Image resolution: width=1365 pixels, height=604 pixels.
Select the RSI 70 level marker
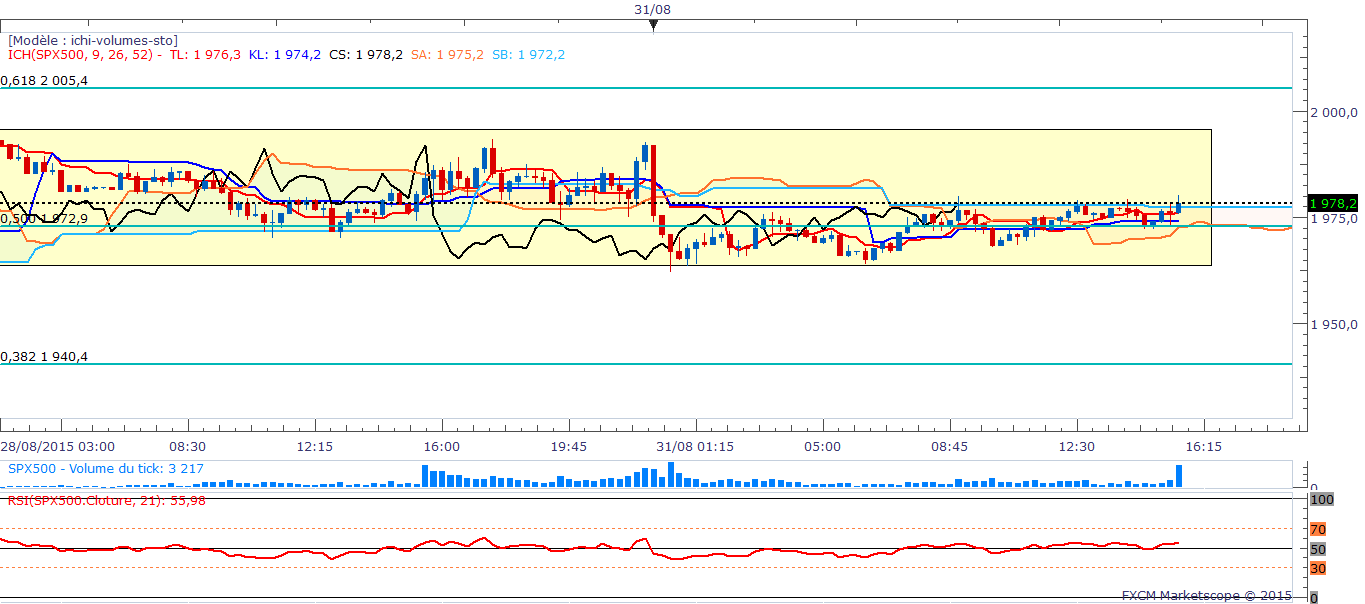[x=1318, y=529]
